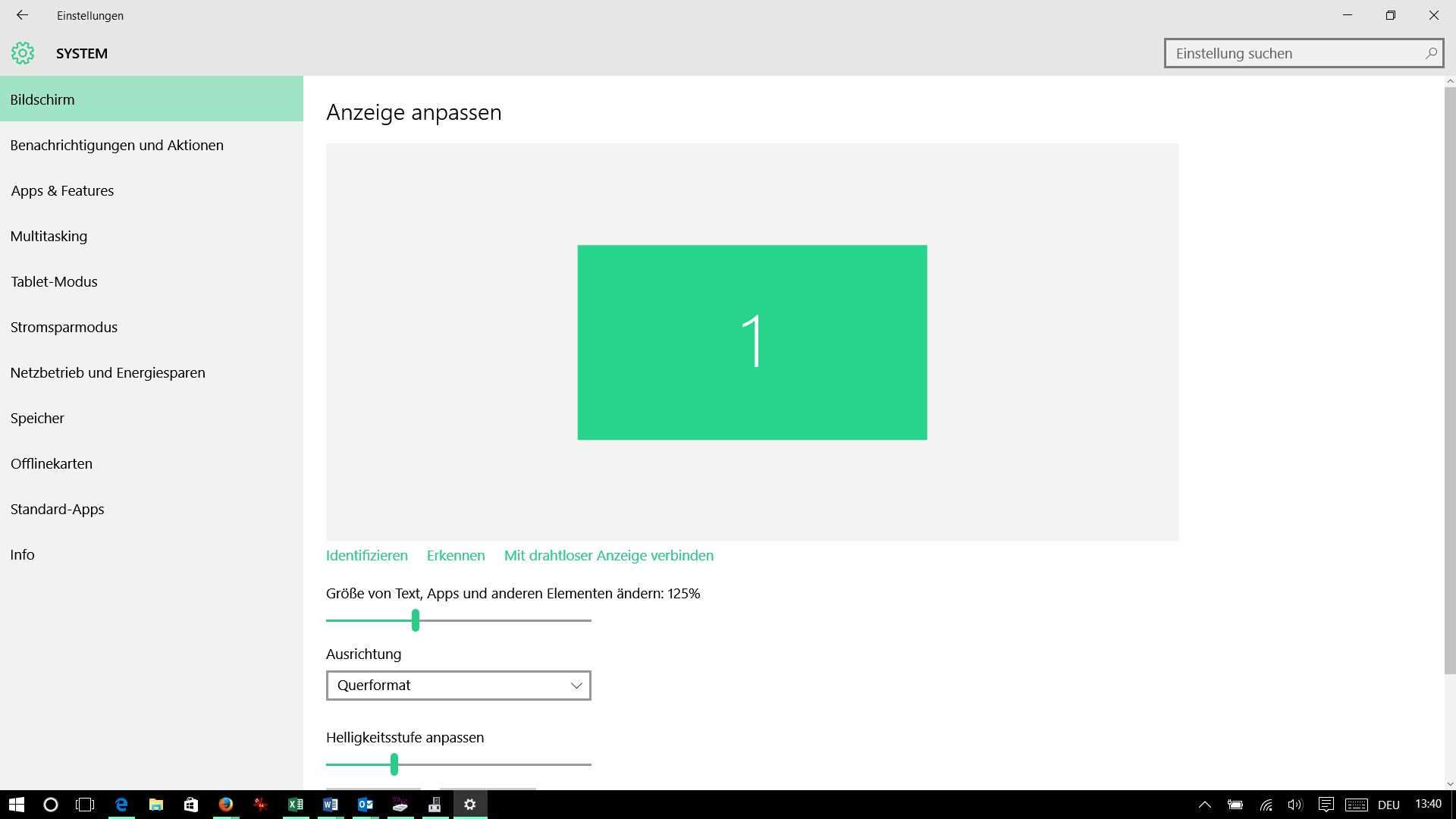
Task: Click the back arrow in Einstellungen
Action: tap(22, 15)
